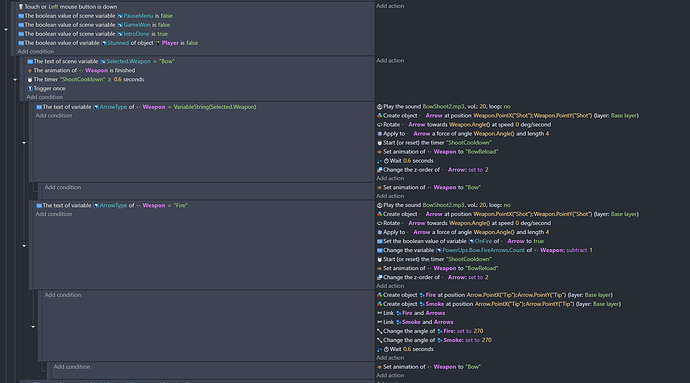Click the wait icon in last "Wait 0.6 seconds" action
The image size is (690, 383).
(386, 349)
